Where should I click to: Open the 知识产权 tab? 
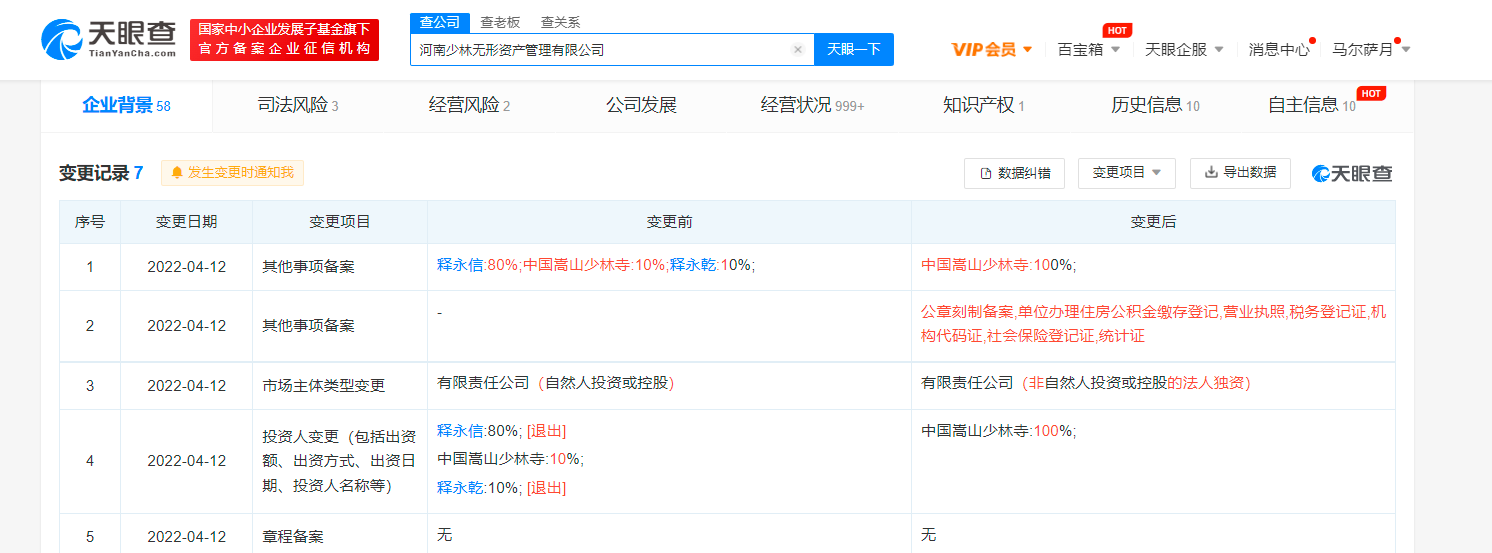pos(984,105)
